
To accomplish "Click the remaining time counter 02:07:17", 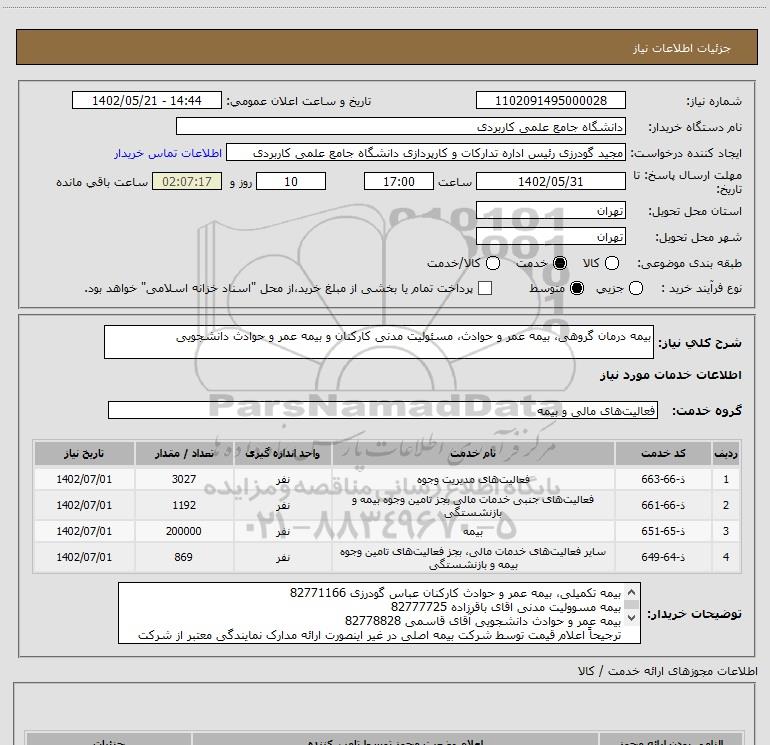I will click(x=187, y=181).
